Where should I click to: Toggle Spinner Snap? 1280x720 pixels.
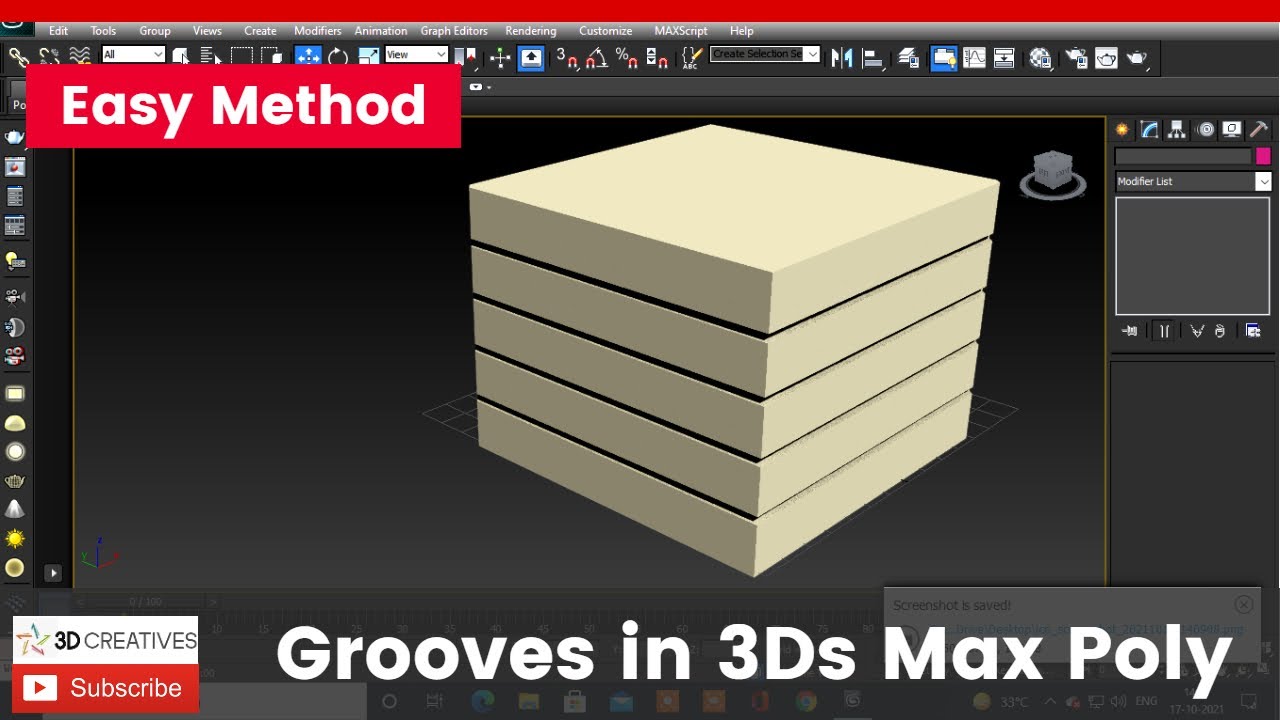(657, 58)
